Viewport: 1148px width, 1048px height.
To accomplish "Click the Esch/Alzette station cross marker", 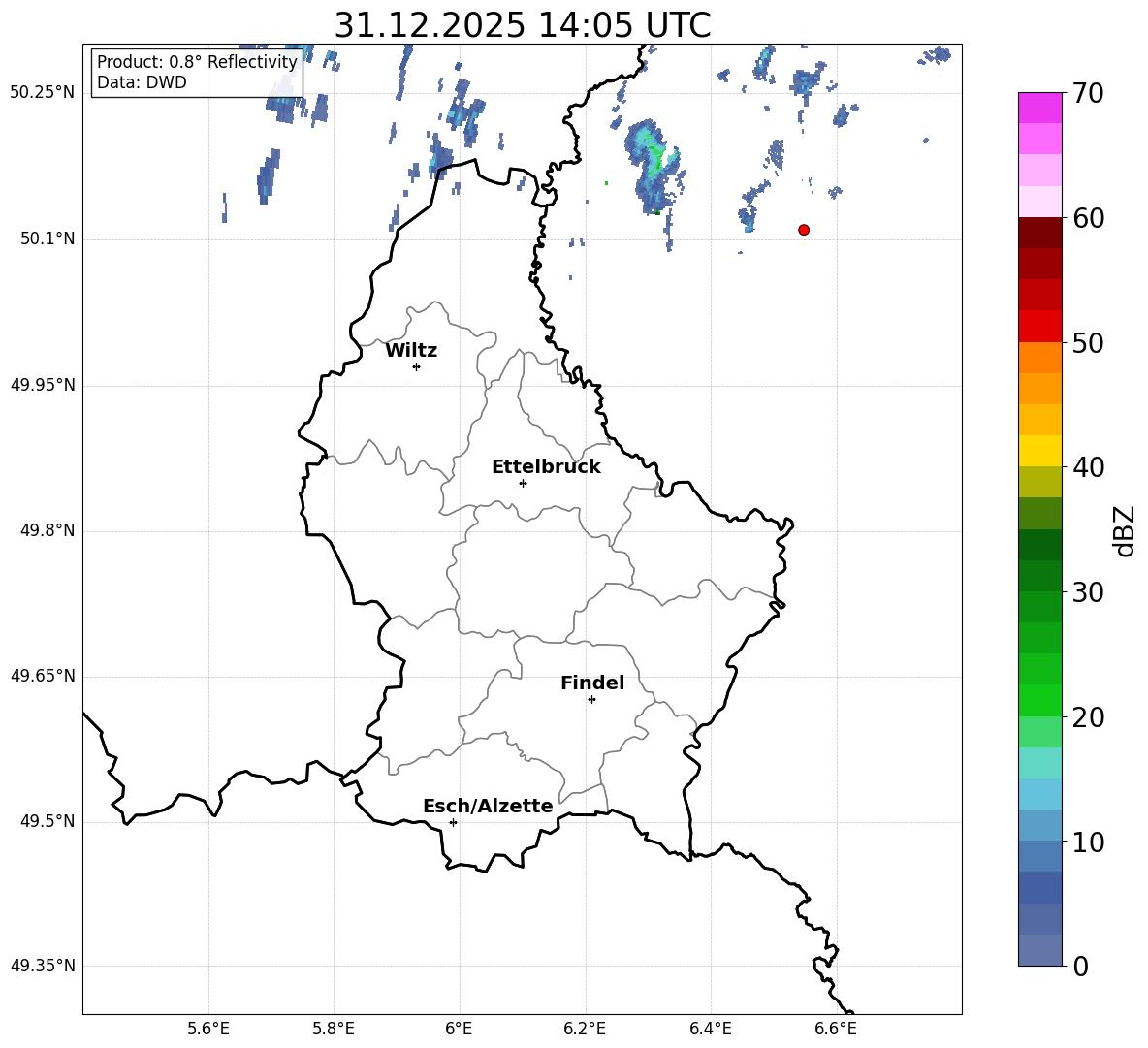I will pyautogui.click(x=453, y=822).
